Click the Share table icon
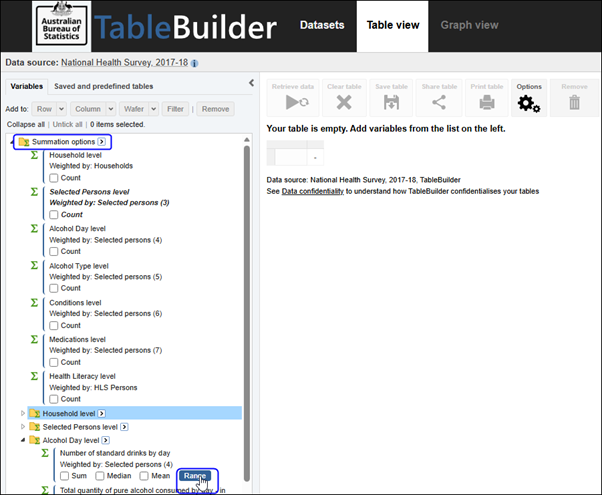Screen dimensions: 602x495 point(439,102)
